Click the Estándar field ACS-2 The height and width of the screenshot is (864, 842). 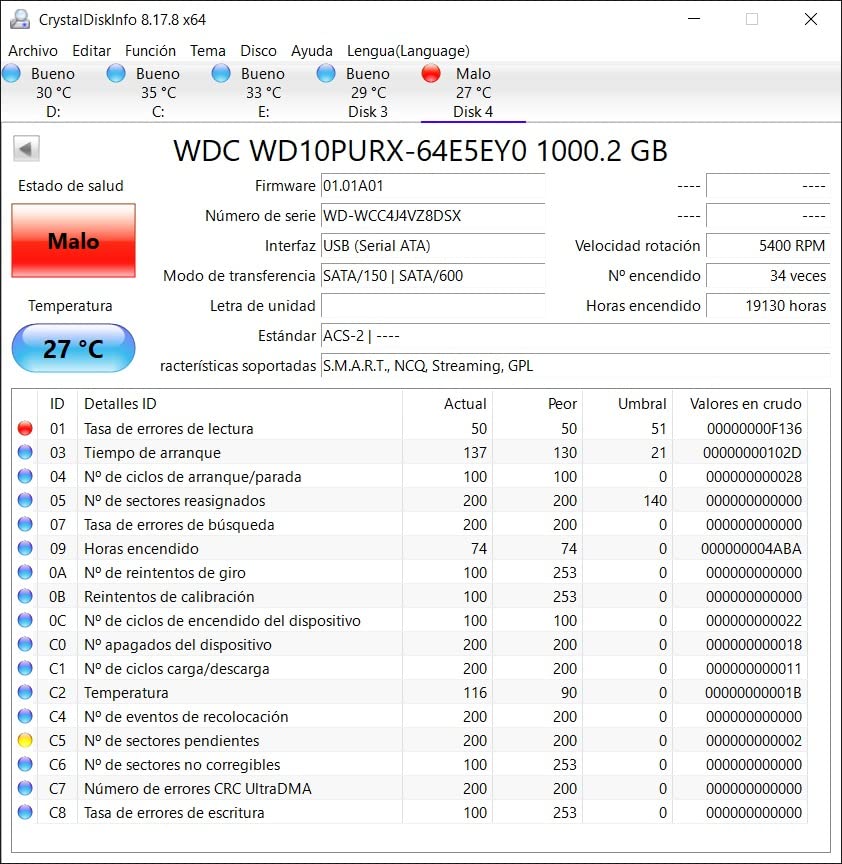(575, 336)
